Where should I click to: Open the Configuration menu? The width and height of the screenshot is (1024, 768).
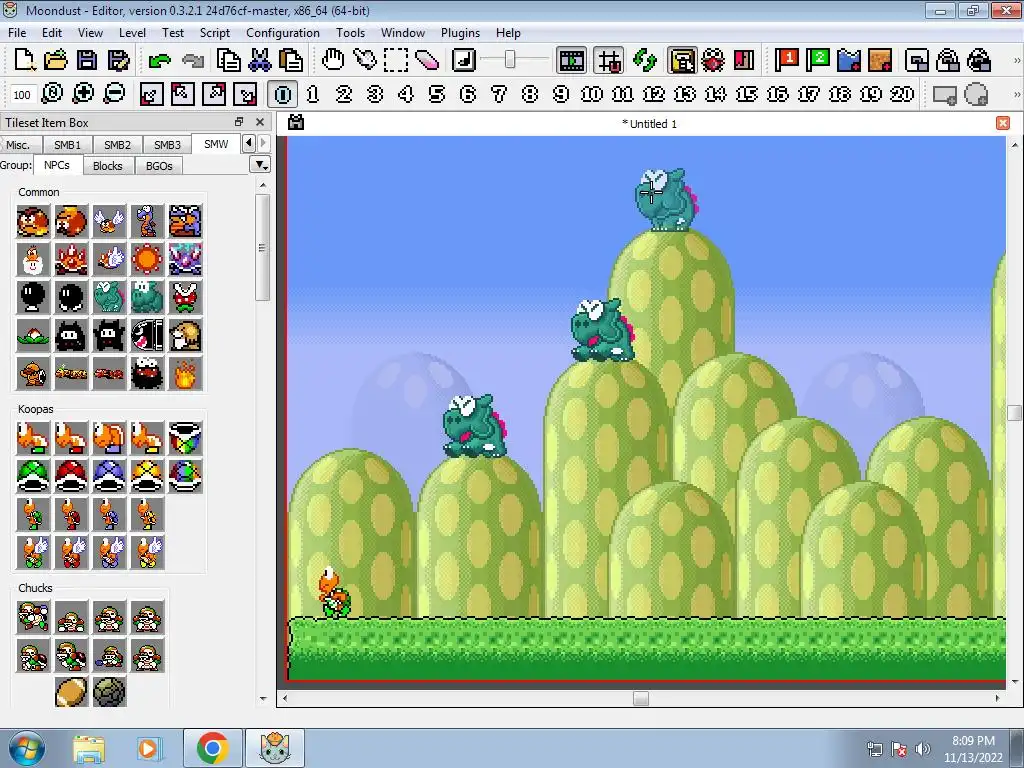(x=283, y=33)
